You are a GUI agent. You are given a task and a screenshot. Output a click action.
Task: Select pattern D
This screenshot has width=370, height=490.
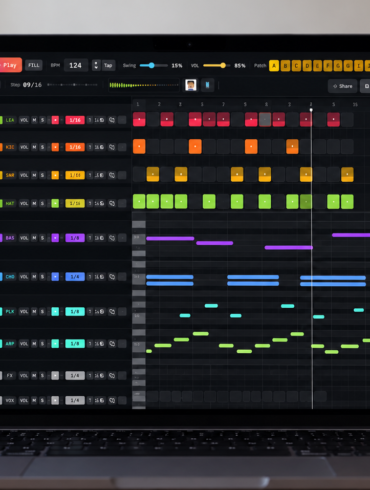307,66
